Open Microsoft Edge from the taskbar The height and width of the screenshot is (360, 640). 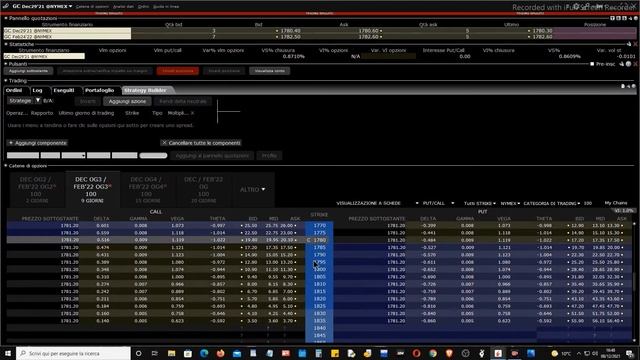pyautogui.click(x=204, y=353)
